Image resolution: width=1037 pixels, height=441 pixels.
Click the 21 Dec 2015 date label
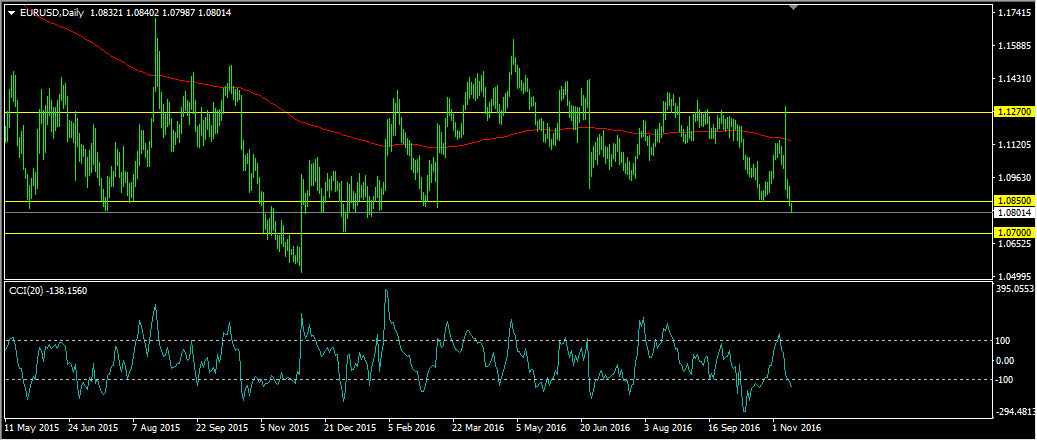(351, 428)
